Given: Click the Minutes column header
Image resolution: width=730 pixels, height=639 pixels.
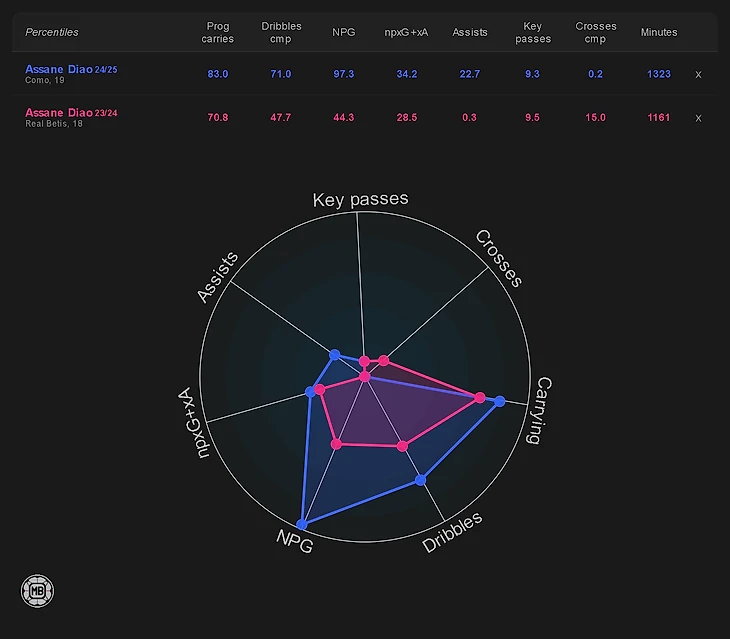Looking at the screenshot, I should pos(659,33).
